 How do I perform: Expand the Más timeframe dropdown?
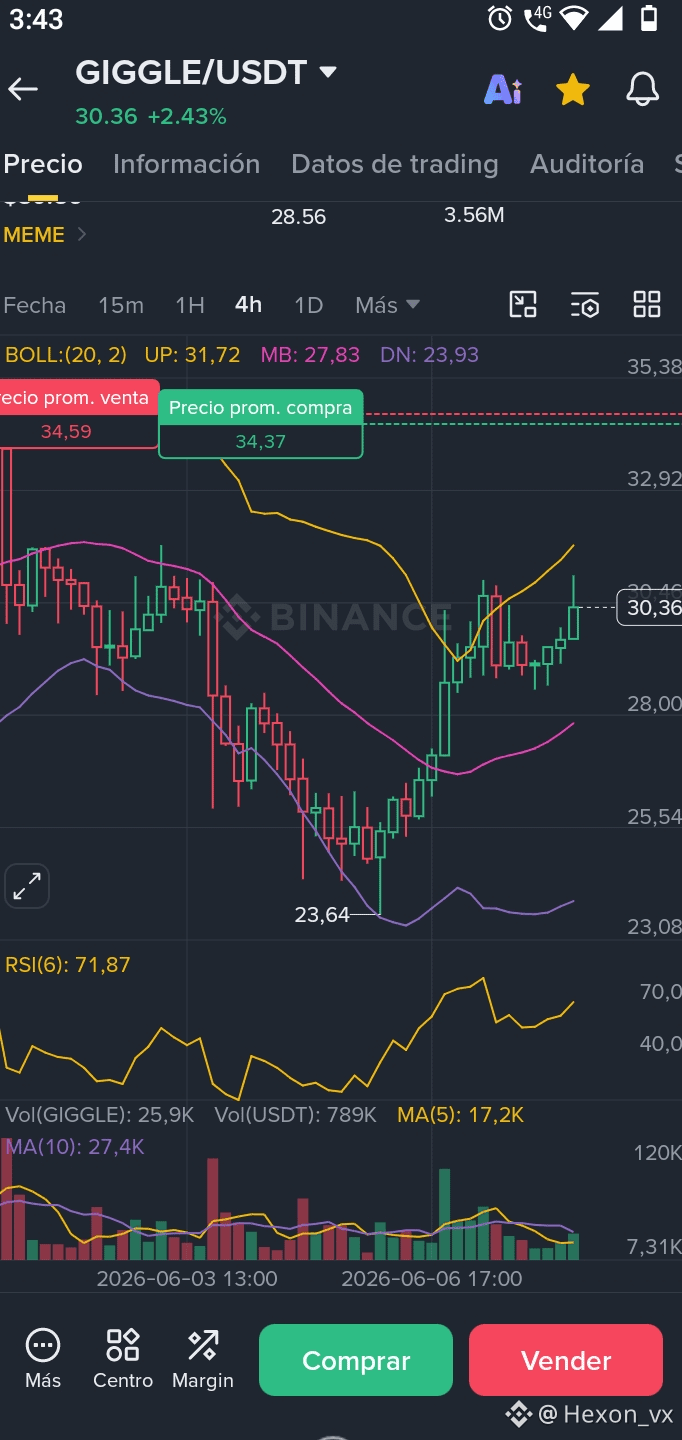(x=387, y=305)
